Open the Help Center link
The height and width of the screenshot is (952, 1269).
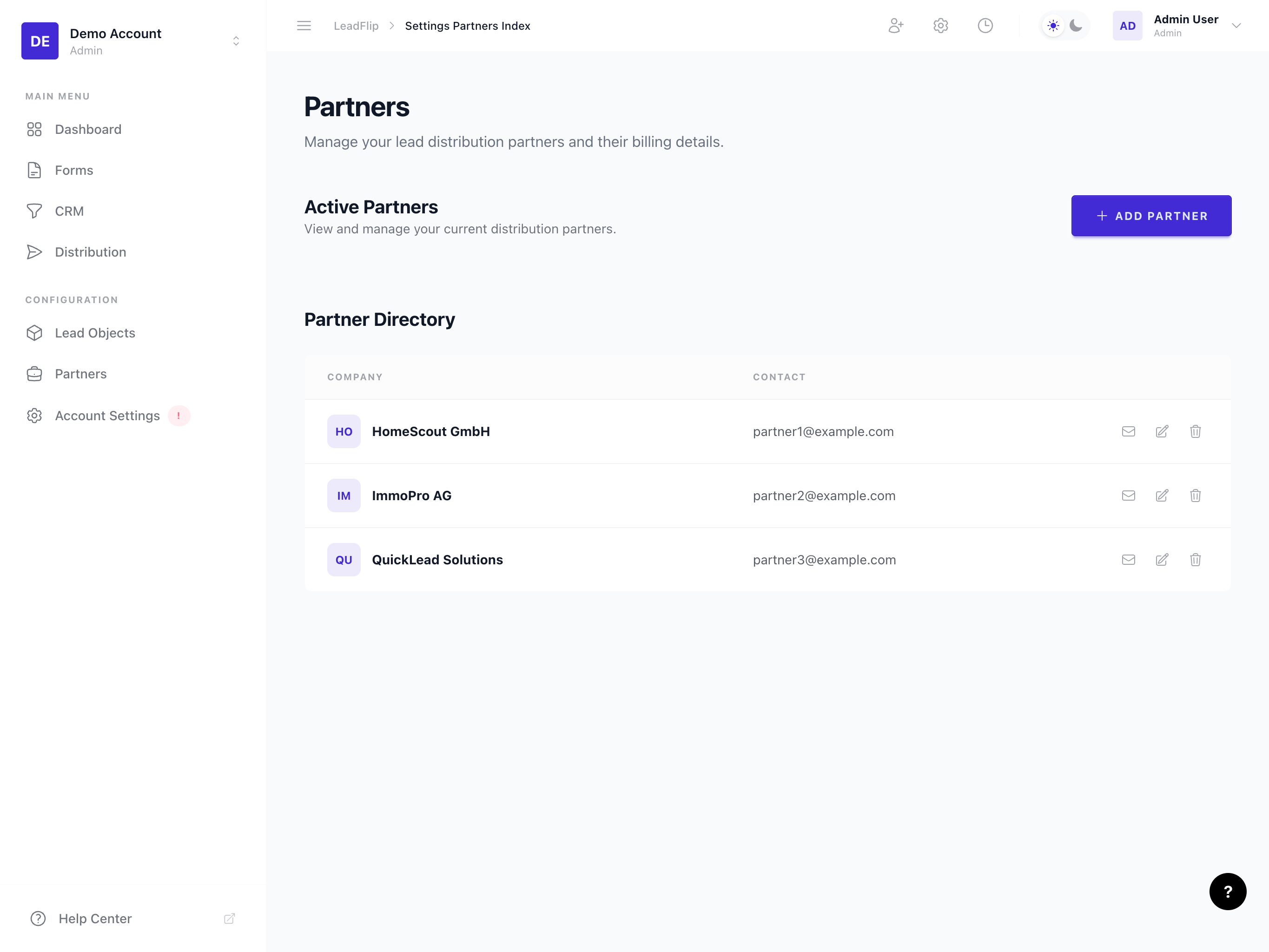[x=95, y=918]
